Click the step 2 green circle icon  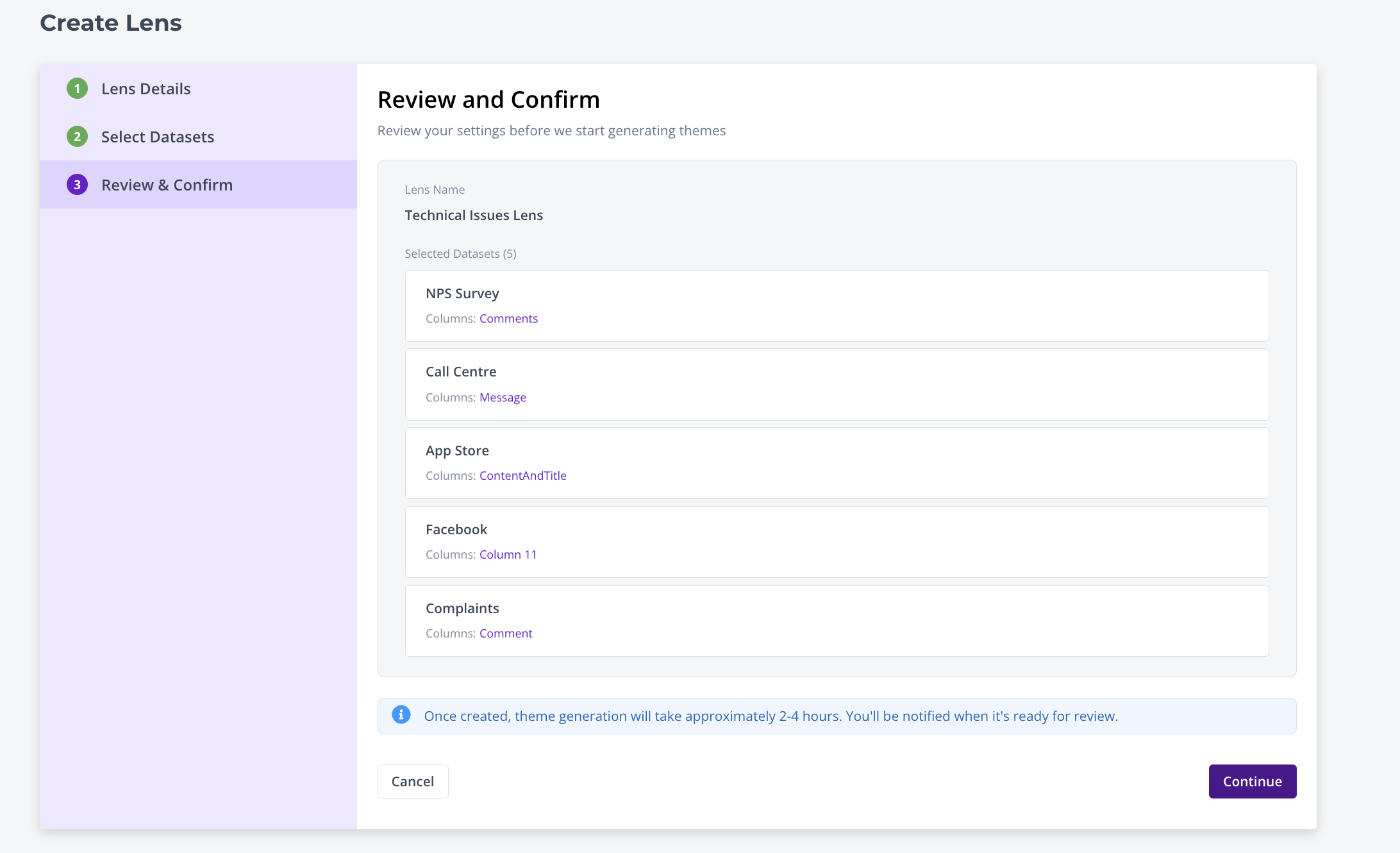[x=78, y=137]
